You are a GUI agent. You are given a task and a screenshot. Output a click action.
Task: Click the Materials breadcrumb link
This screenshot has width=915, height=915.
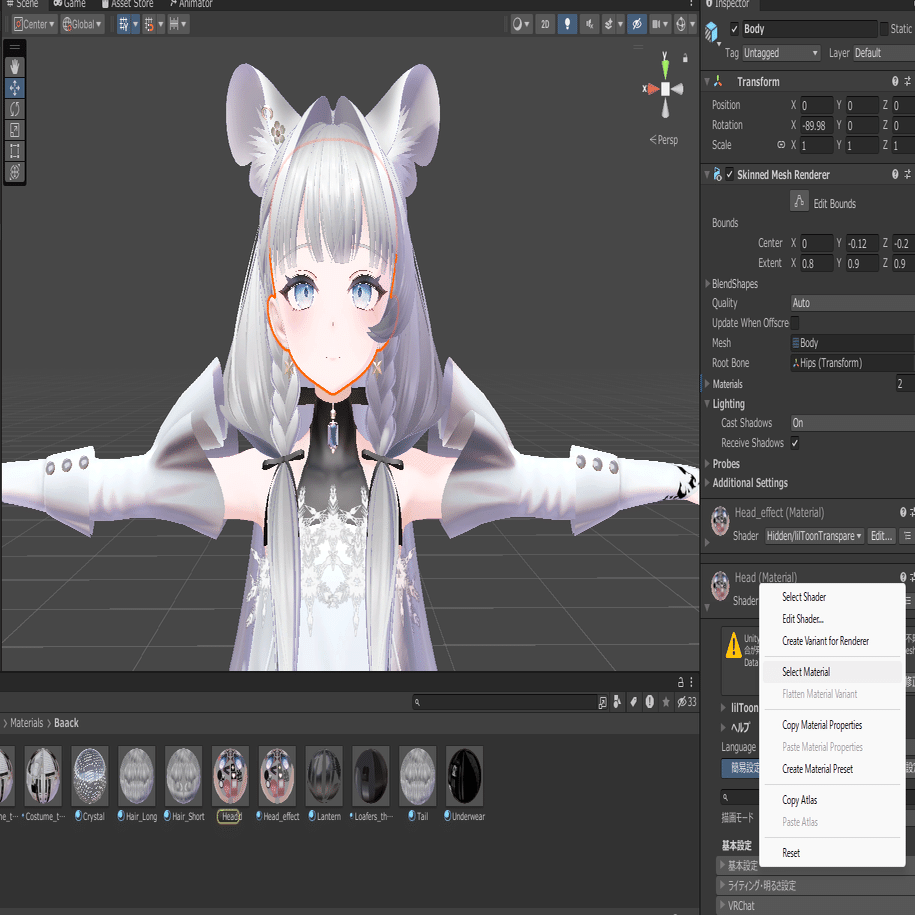coord(27,723)
